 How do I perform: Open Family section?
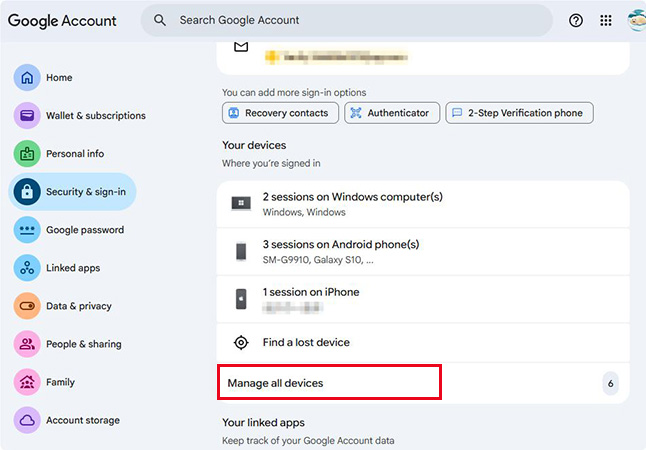tap(60, 382)
